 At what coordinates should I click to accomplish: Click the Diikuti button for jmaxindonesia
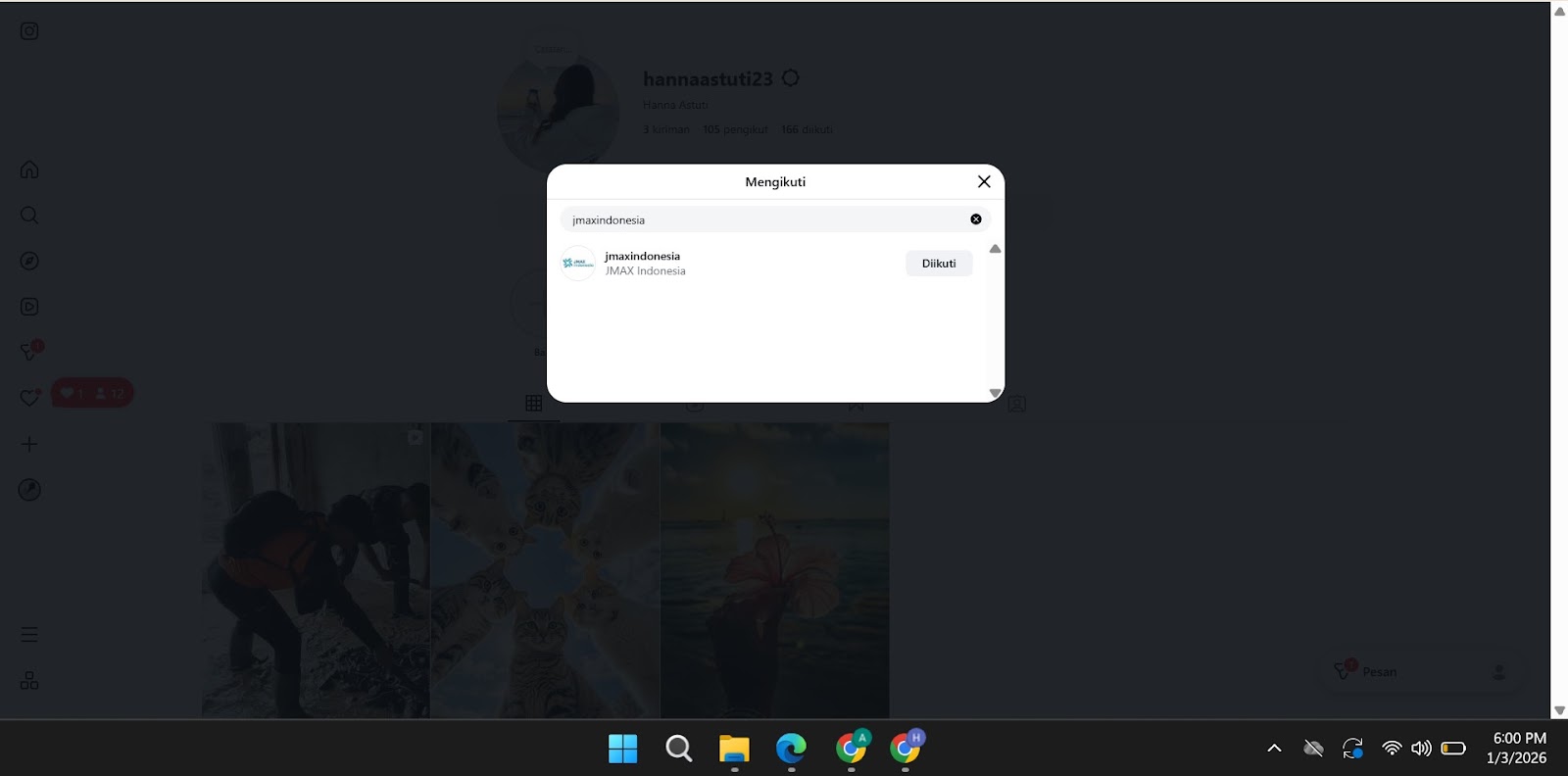(938, 264)
